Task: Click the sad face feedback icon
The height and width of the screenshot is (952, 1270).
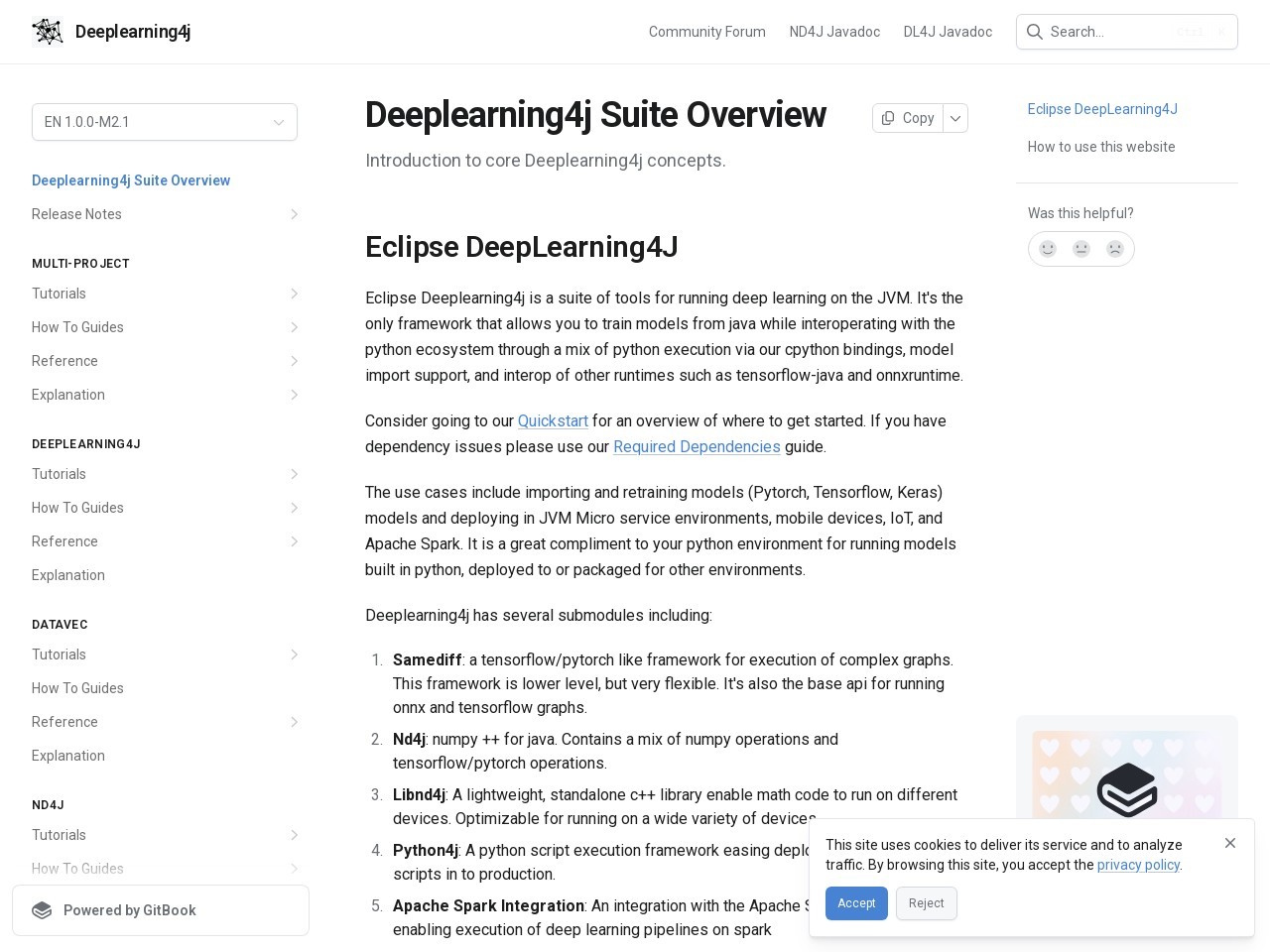Action: [x=1115, y=249]
